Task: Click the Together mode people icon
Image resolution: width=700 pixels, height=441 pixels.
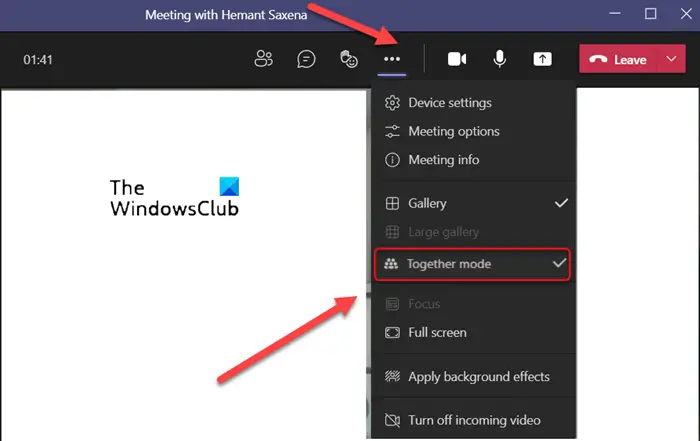Action: pyautogui.click(x=391, y=264)
